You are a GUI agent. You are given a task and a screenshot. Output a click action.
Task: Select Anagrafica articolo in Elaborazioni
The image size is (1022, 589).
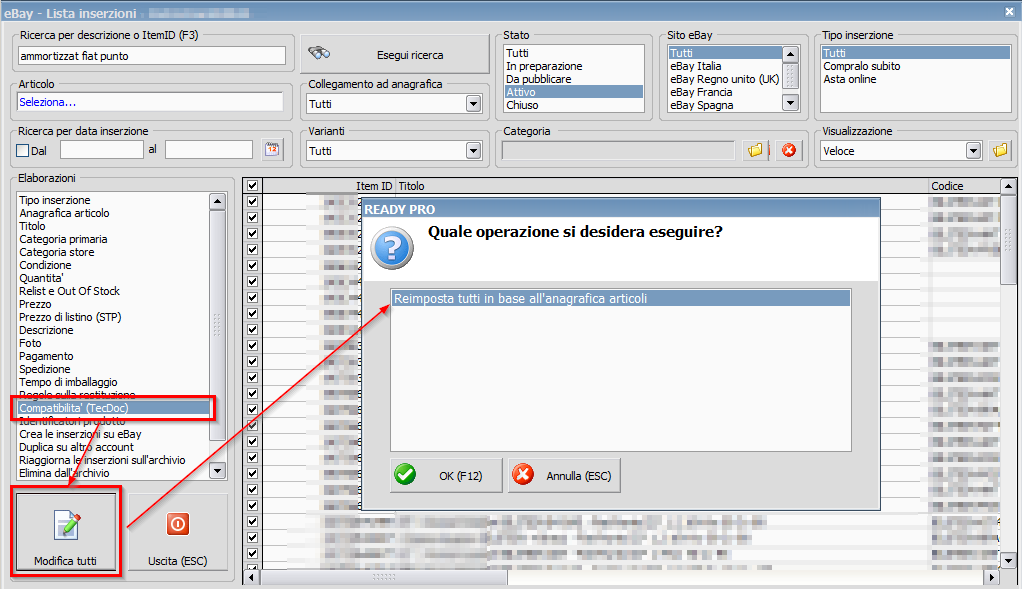(x=113, y=213)
